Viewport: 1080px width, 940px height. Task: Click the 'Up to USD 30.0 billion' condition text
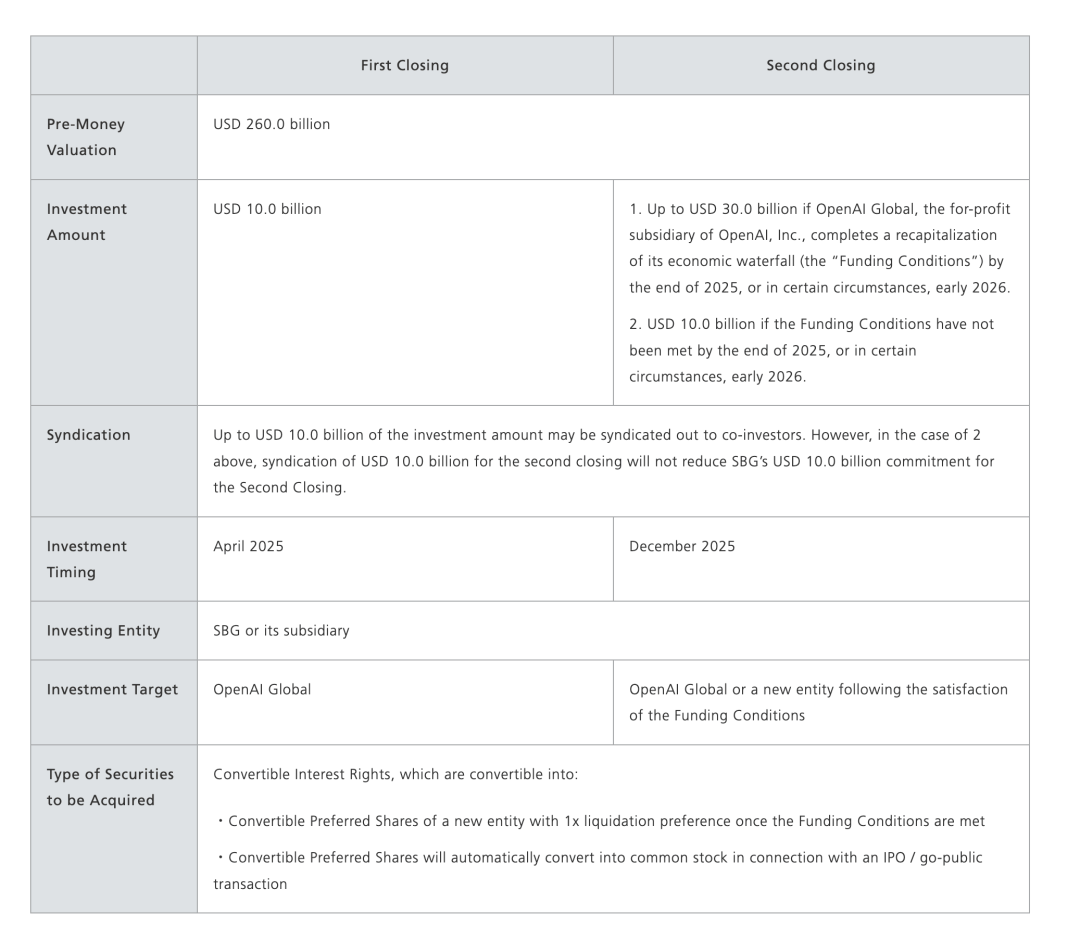tap(819, 248)
